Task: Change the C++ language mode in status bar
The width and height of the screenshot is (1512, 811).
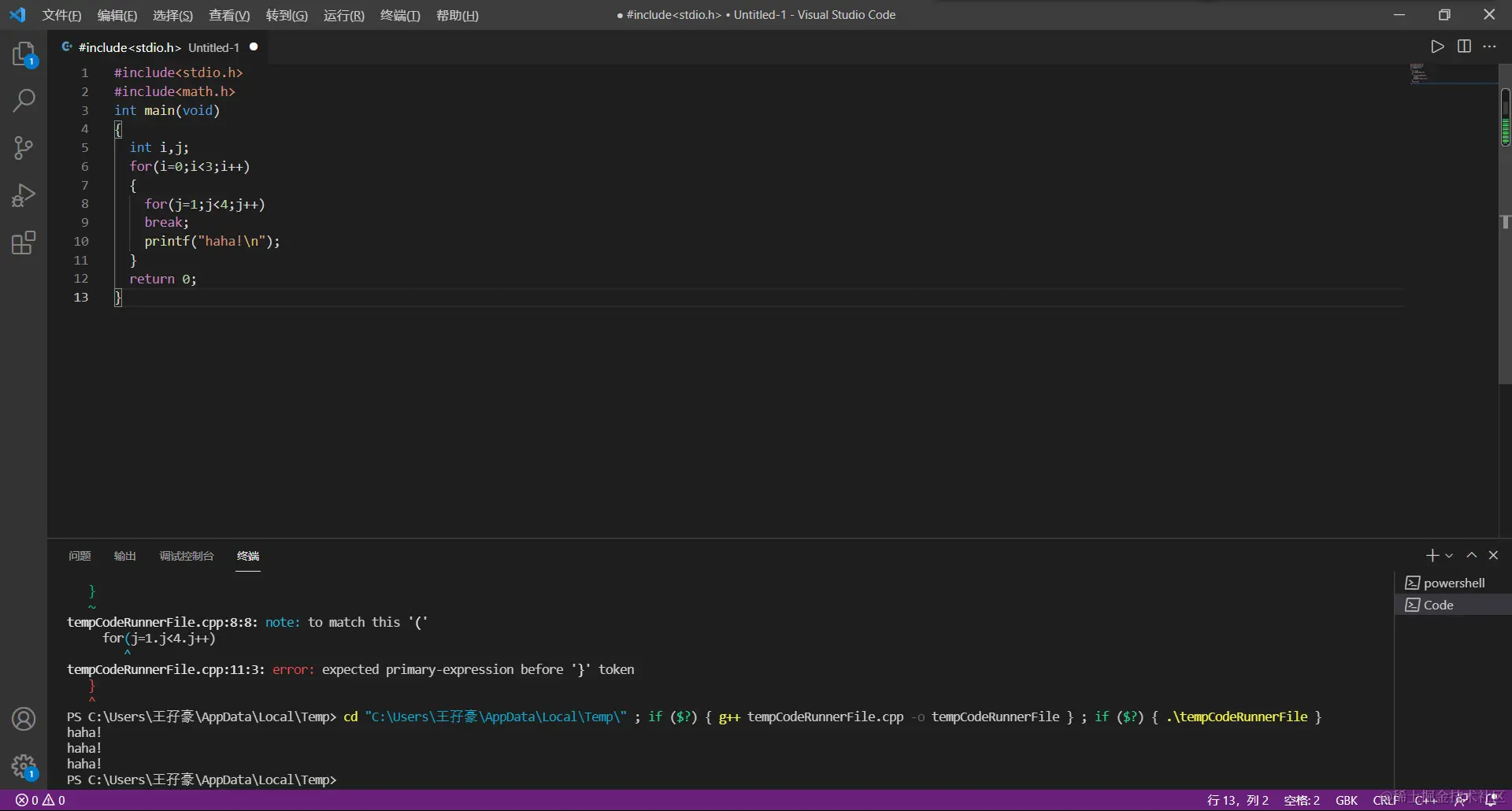Action: (1425, 800)
